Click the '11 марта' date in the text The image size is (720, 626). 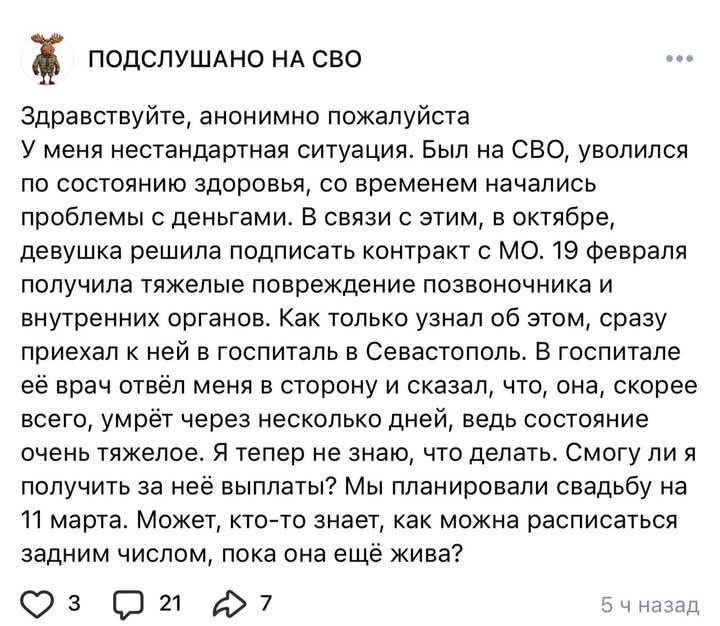pos(66,521)
